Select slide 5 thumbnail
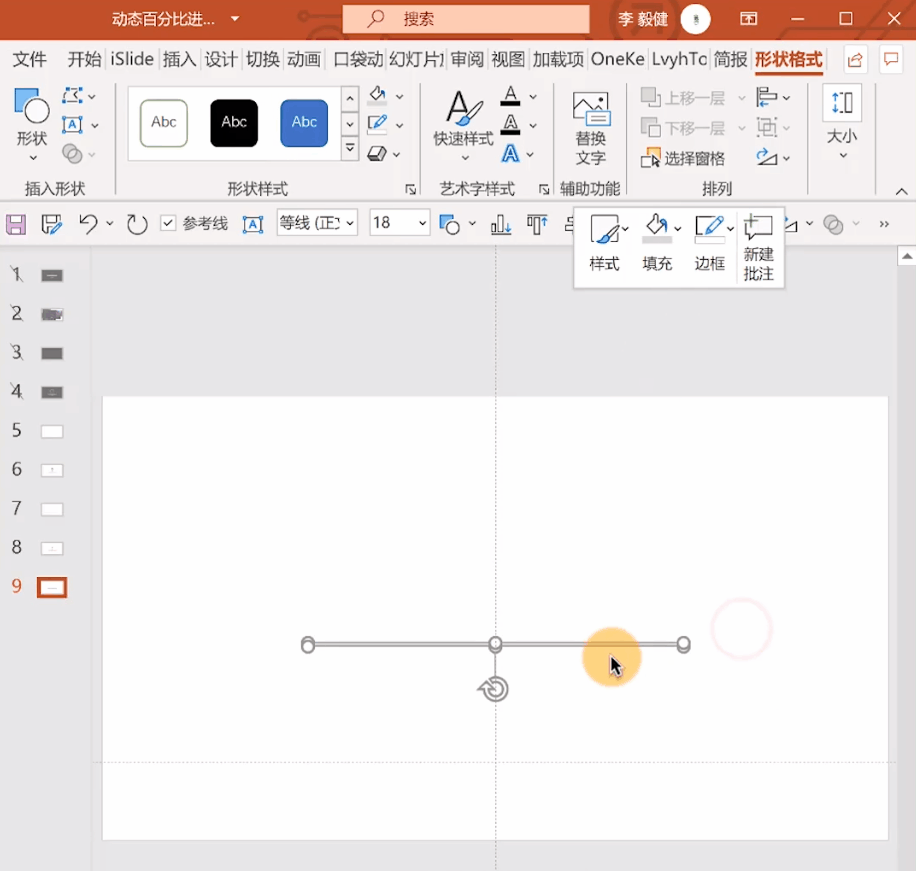Viewport: 916px width, 871px height. coord(51,432)
